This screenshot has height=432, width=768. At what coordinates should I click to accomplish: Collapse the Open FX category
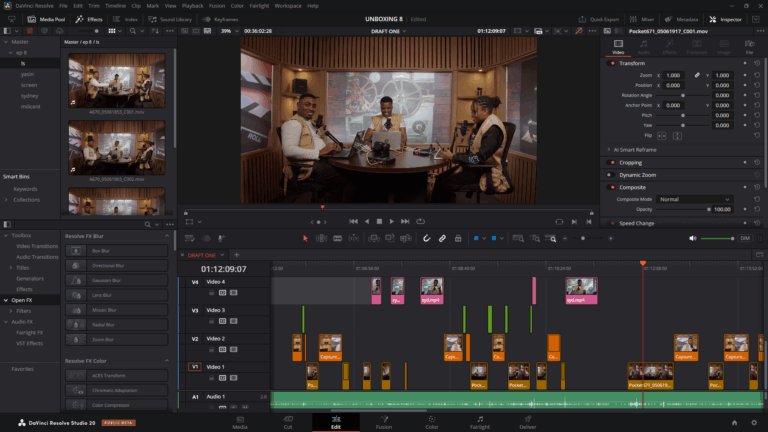[x=6, y=300]
